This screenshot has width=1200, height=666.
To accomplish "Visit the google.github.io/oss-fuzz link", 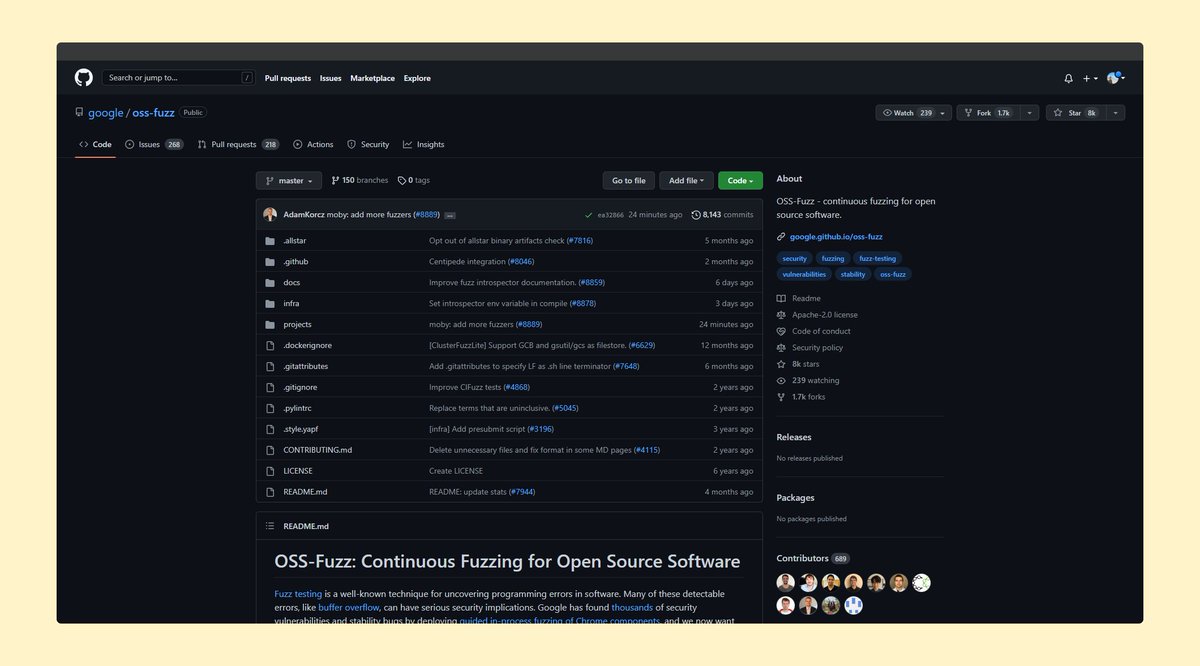I will pyautogui.click(x=836, y=236).
